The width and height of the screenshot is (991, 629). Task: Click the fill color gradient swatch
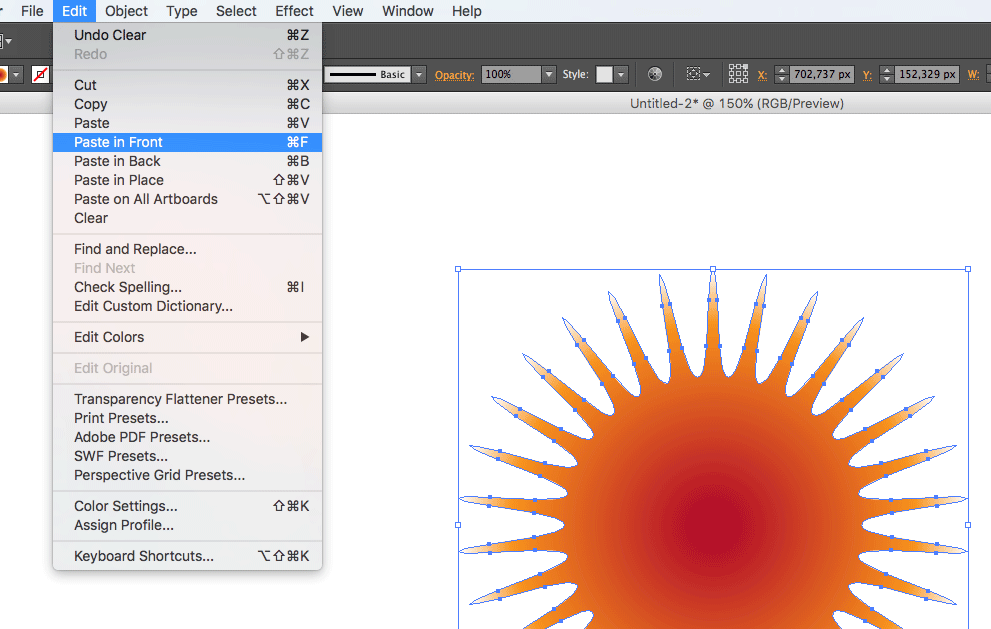coord(4,75)
